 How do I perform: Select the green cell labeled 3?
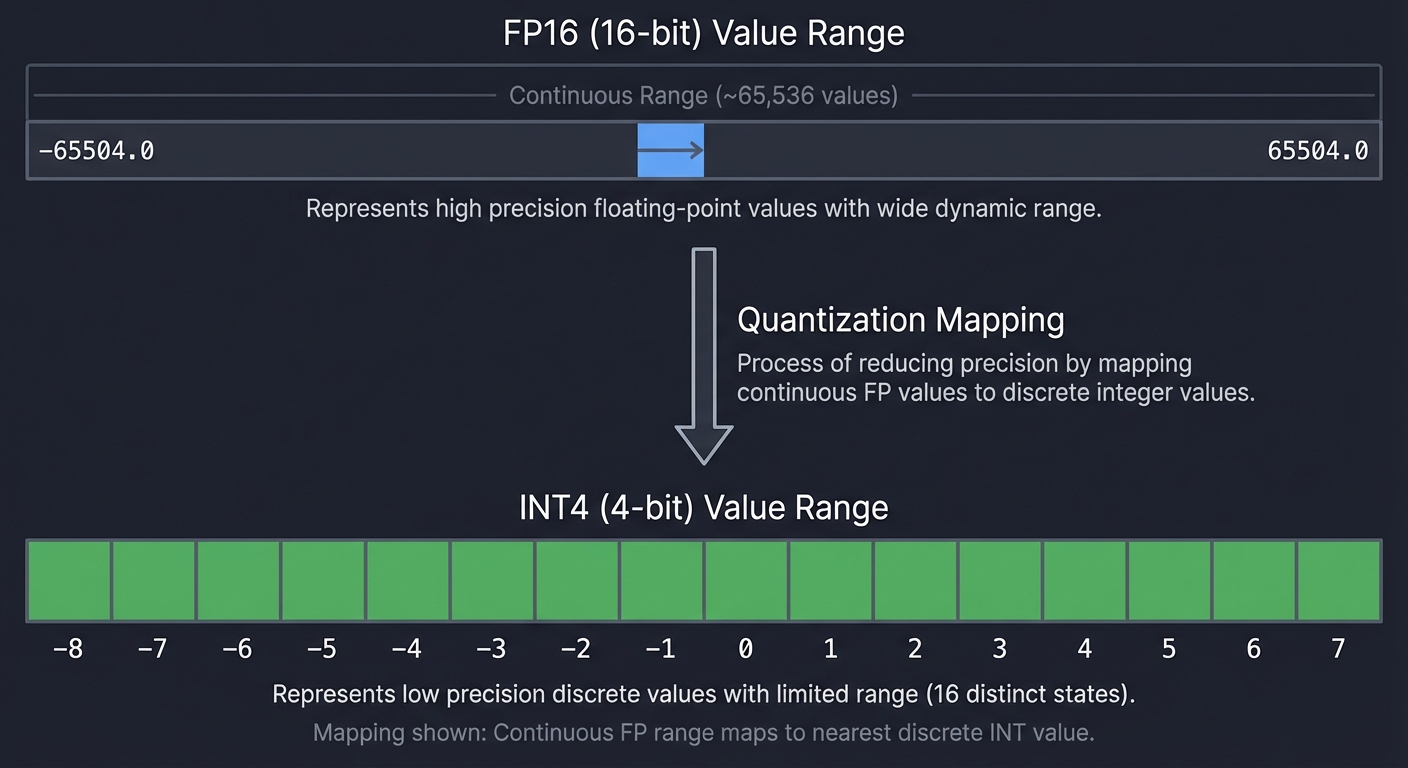point(999,580)
